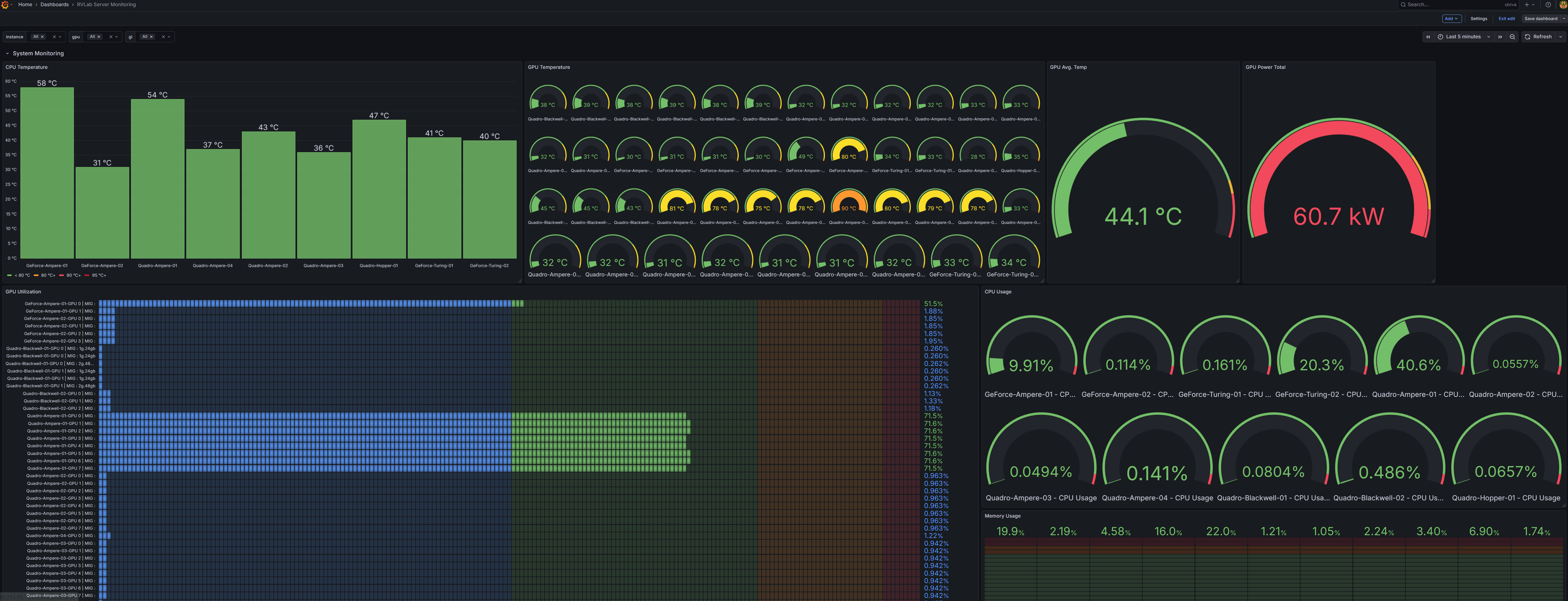Open the Last 5 minutes time picker
The height and width of the screenshot is (601, 1568).
tap(1463, 36)
